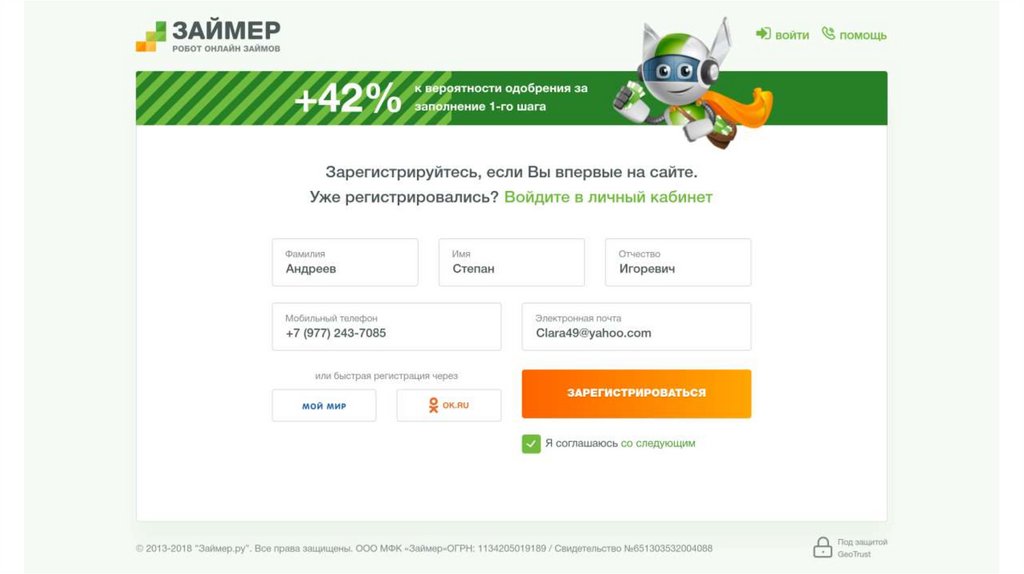
Task: Focus the Мобильный телефон field
Action: (x=386, y=327)
